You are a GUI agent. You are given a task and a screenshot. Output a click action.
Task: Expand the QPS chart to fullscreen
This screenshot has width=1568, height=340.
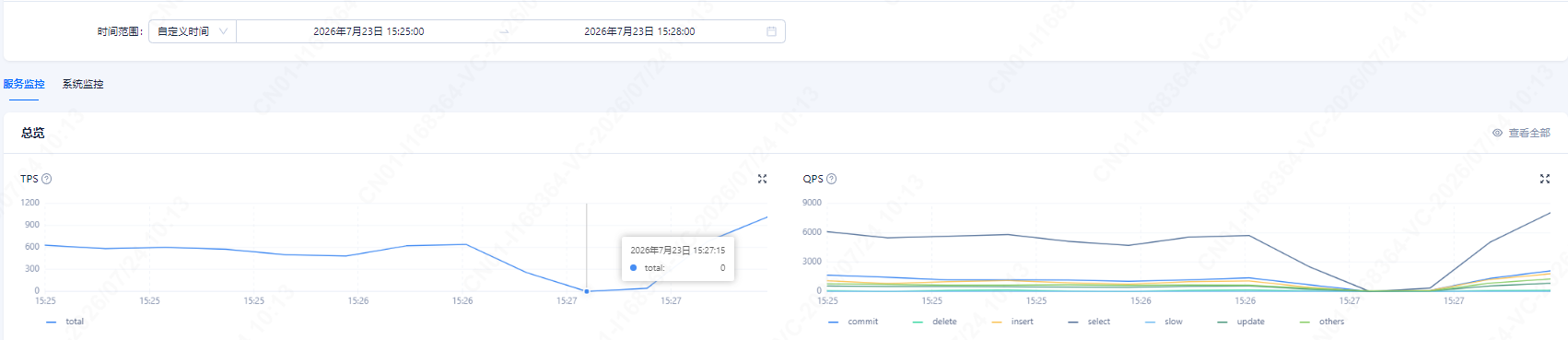pos(1544,179)
